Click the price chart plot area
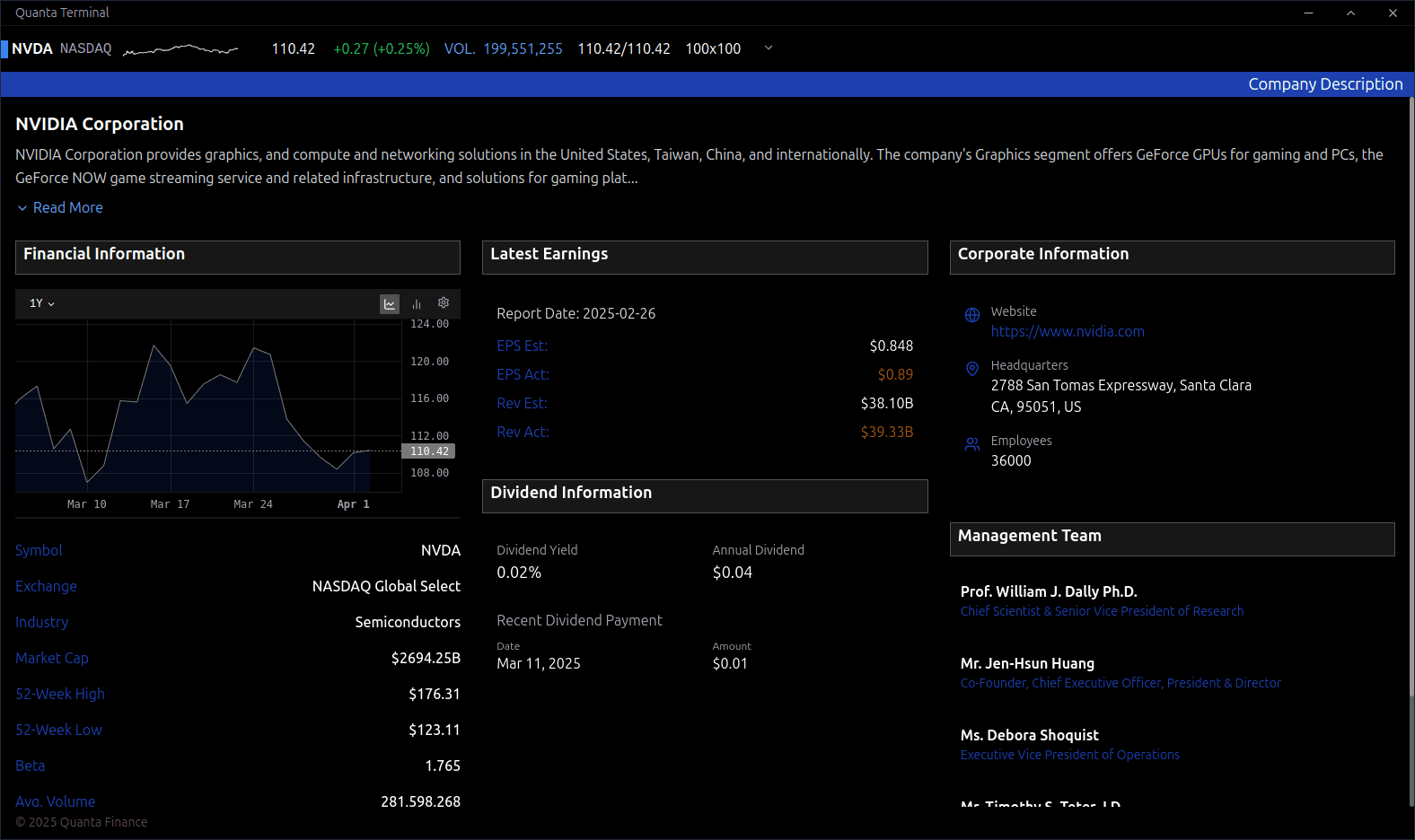The height and width of the screenshot is (840, 1415). (x=208, y=406)
